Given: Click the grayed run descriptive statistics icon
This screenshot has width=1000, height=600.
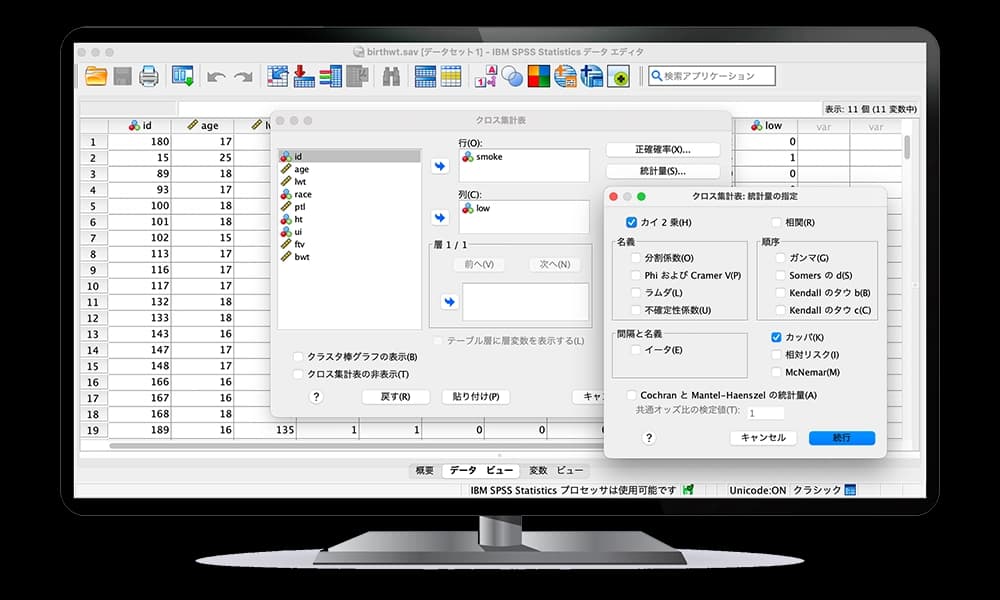Looking at the screenshot, I should pos(357,77).
